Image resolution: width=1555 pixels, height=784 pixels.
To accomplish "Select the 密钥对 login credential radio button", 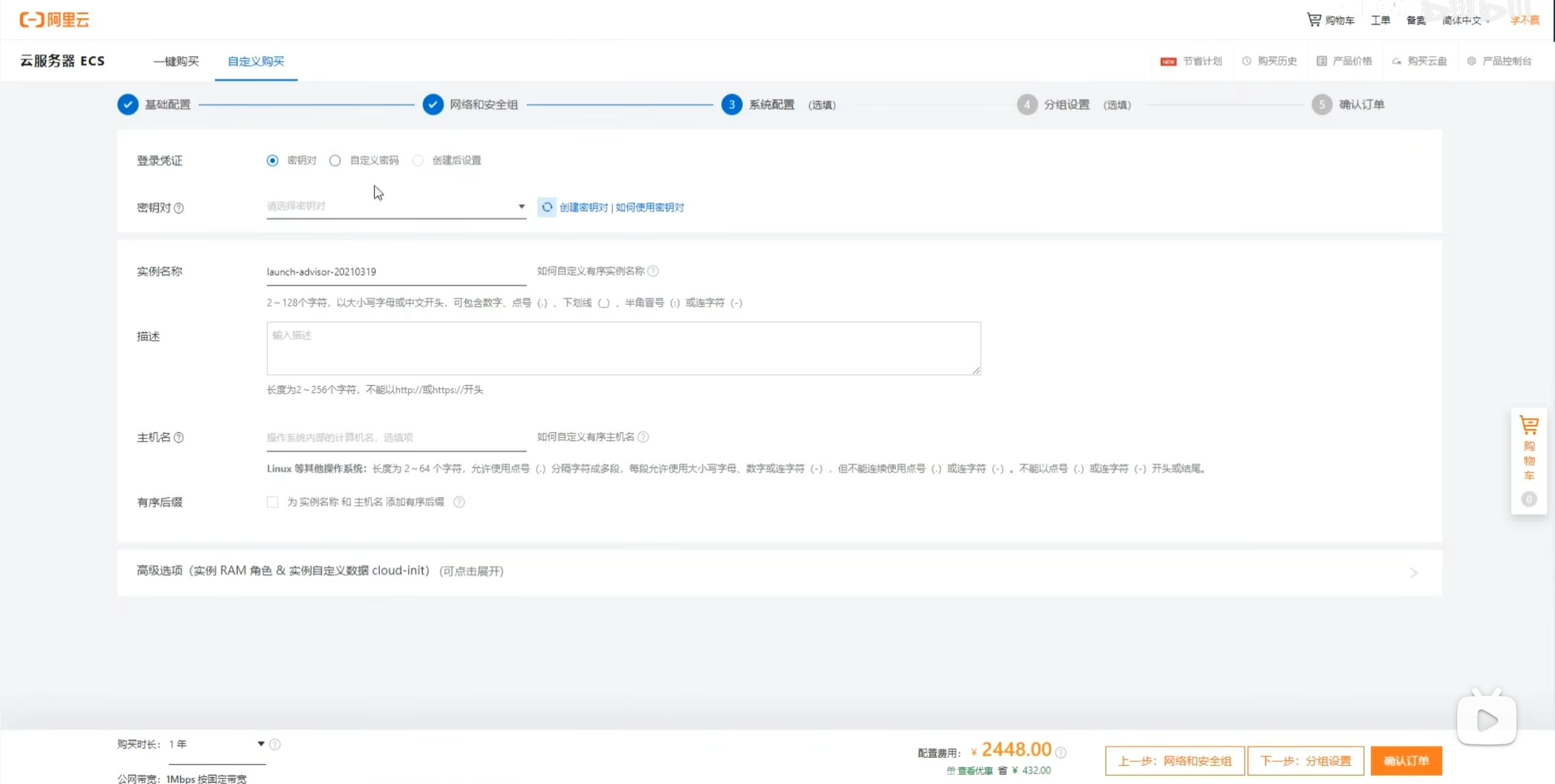I will click(x=272, y=160).
